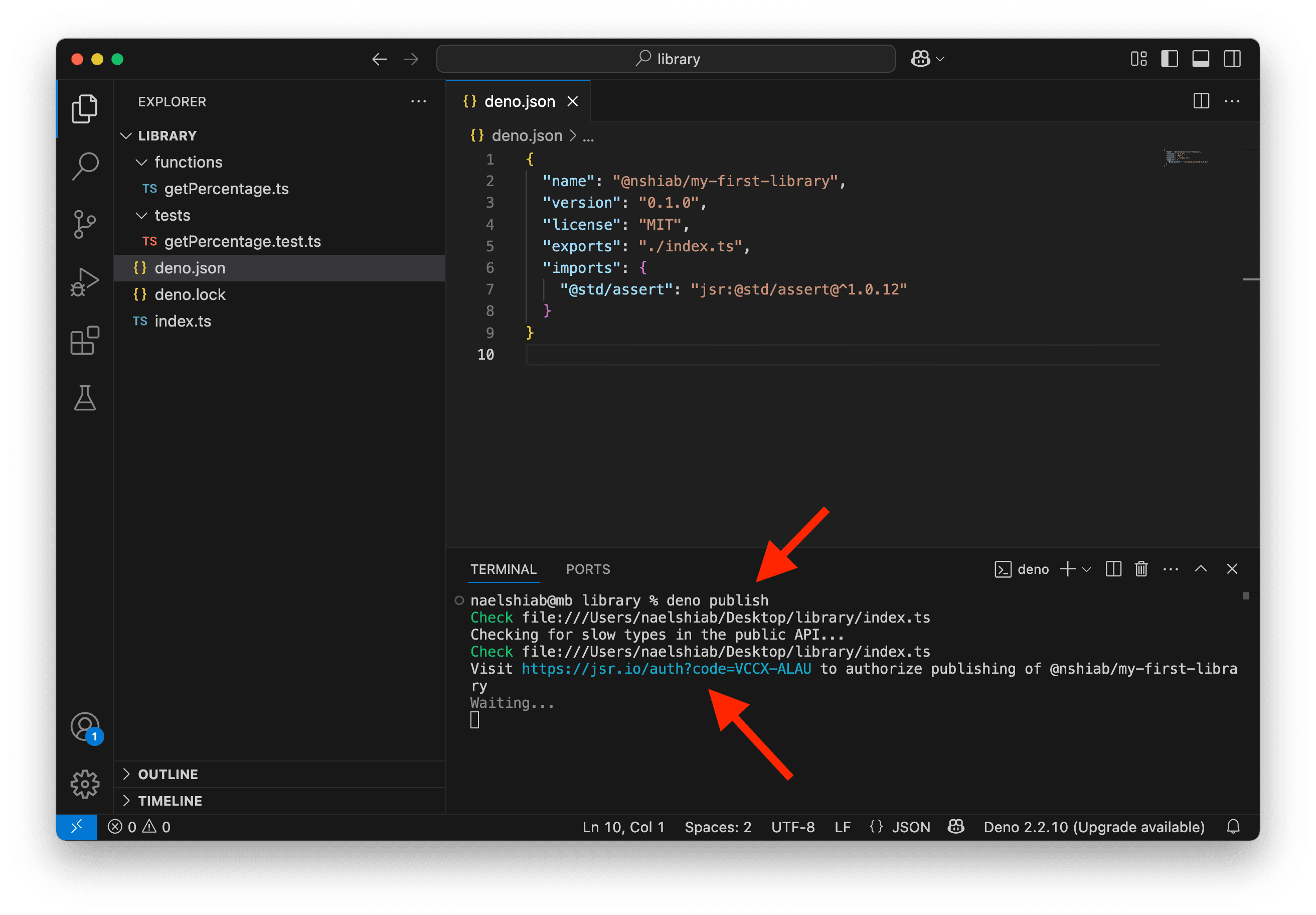The image size is (1316, 915).
Task: Split the terminal panel
Action: coord(1113,569)
